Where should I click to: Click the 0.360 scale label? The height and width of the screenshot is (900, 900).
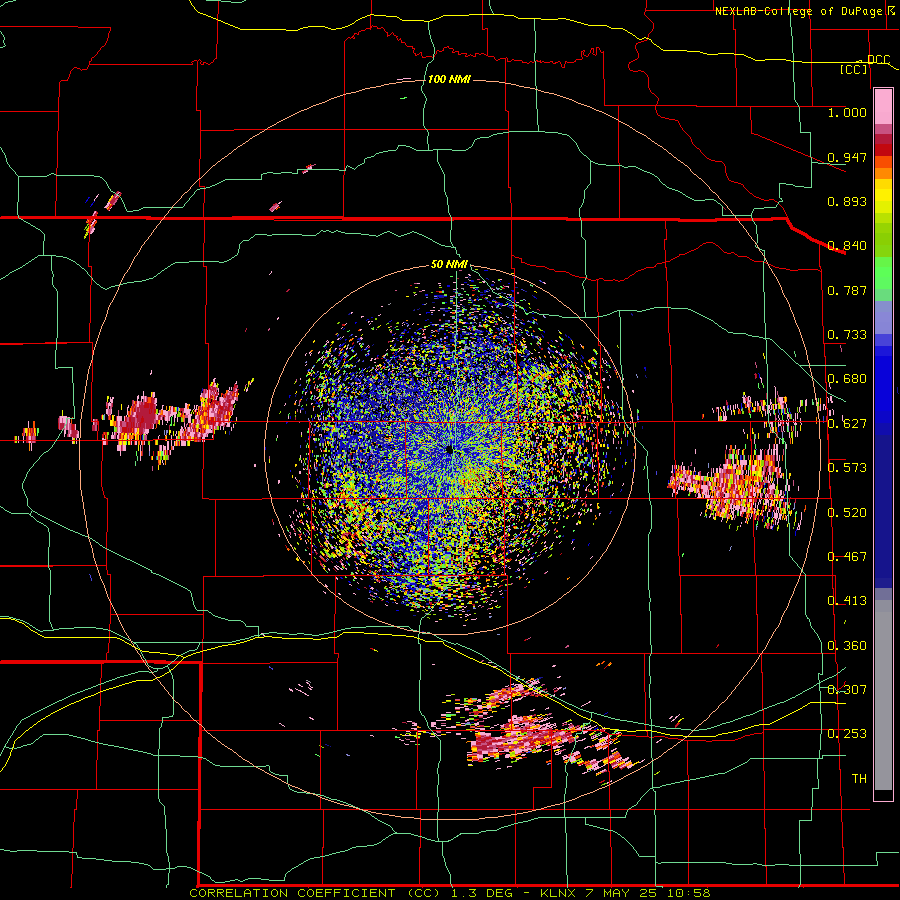coord(847,646)
